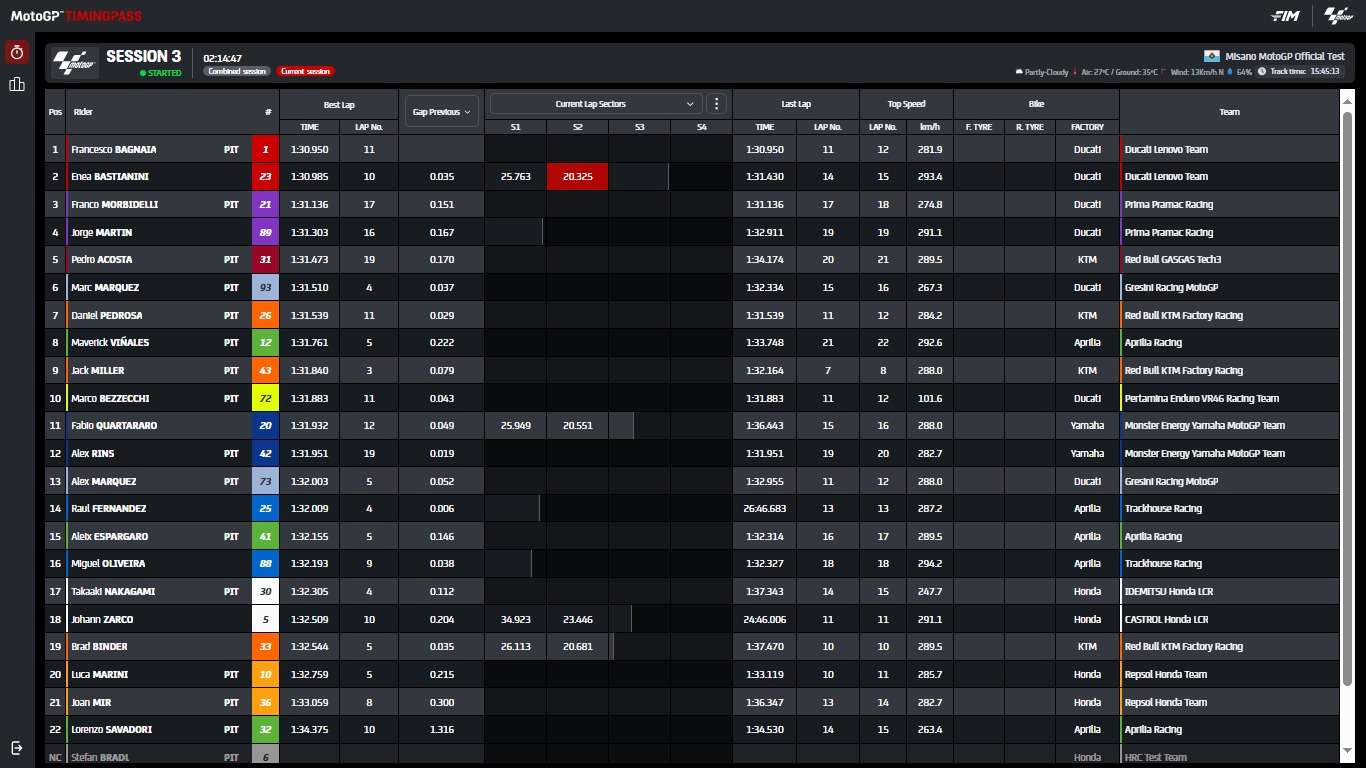1366x768 pixels.
Task: Click the San Marino flag icon
Action: click(x=1213, y=56)
